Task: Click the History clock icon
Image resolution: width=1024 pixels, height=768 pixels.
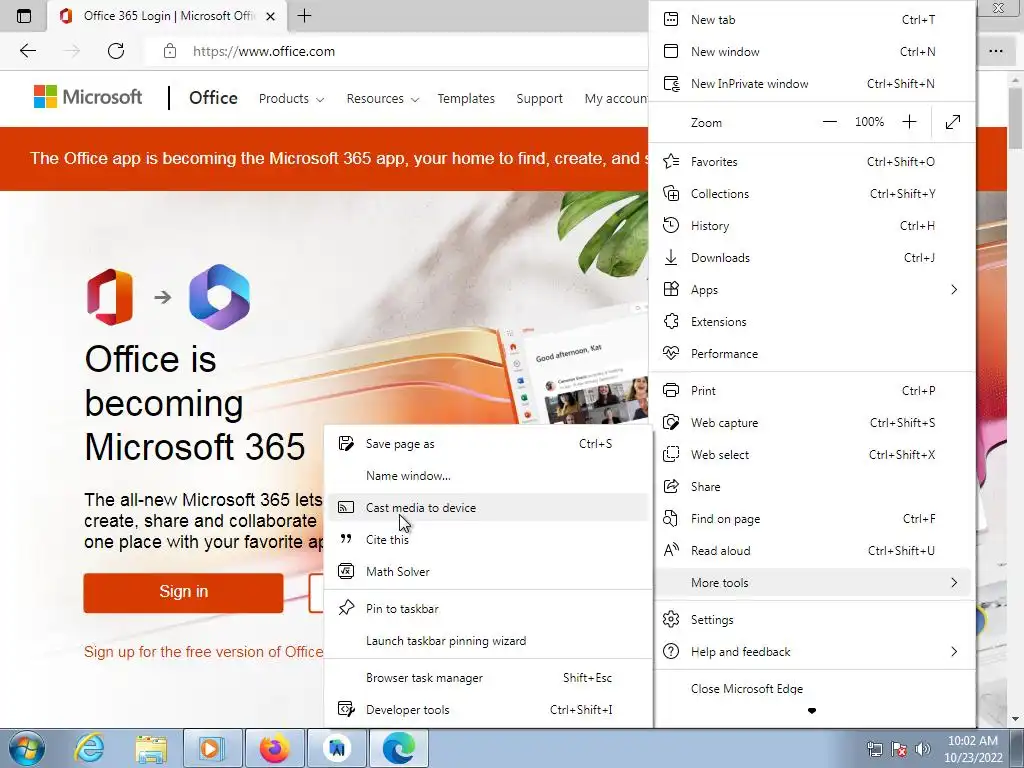Action: click(671, 225)
